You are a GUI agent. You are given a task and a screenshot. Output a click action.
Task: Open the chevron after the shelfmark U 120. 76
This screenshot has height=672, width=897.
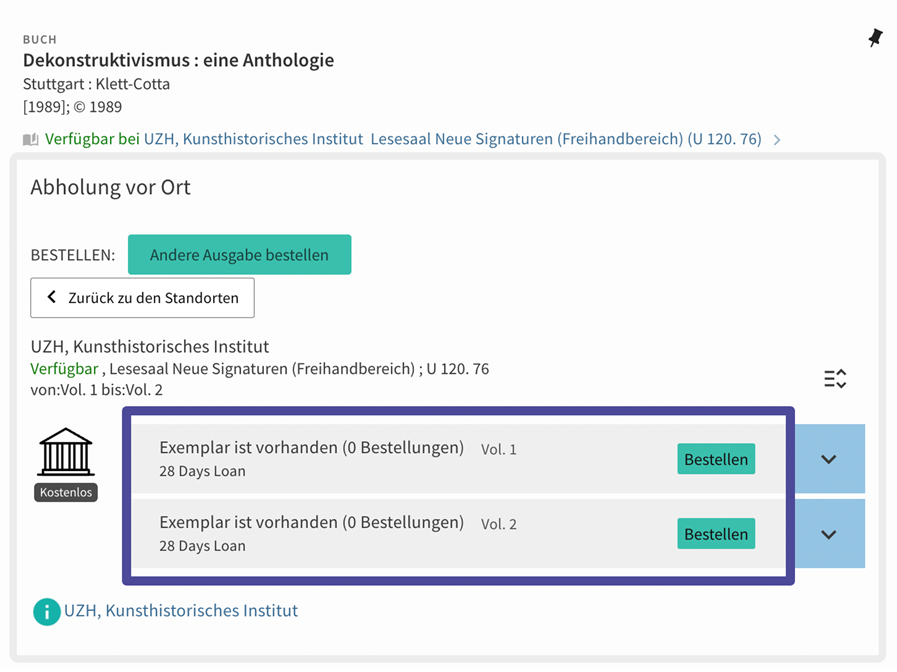coord(778,140)
